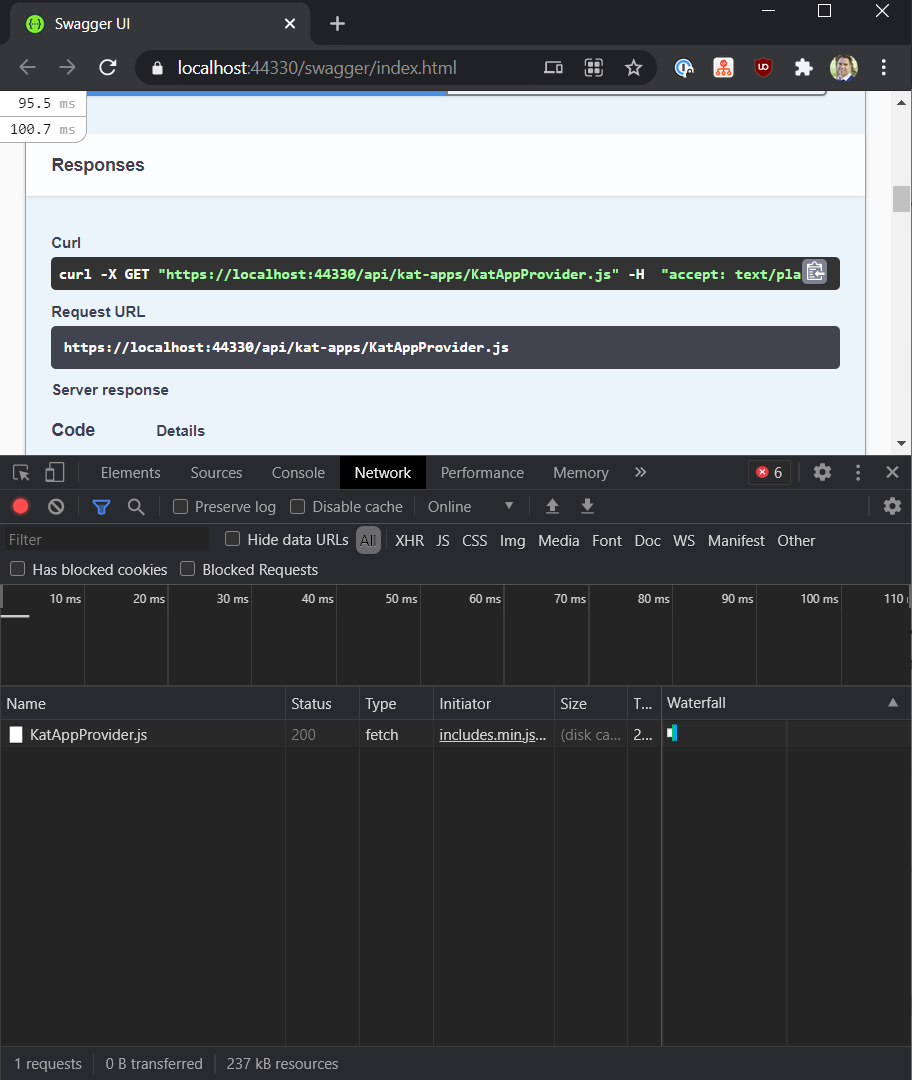
Task: Open the Online throttling dropdown
Action: [x=470, y=507]
